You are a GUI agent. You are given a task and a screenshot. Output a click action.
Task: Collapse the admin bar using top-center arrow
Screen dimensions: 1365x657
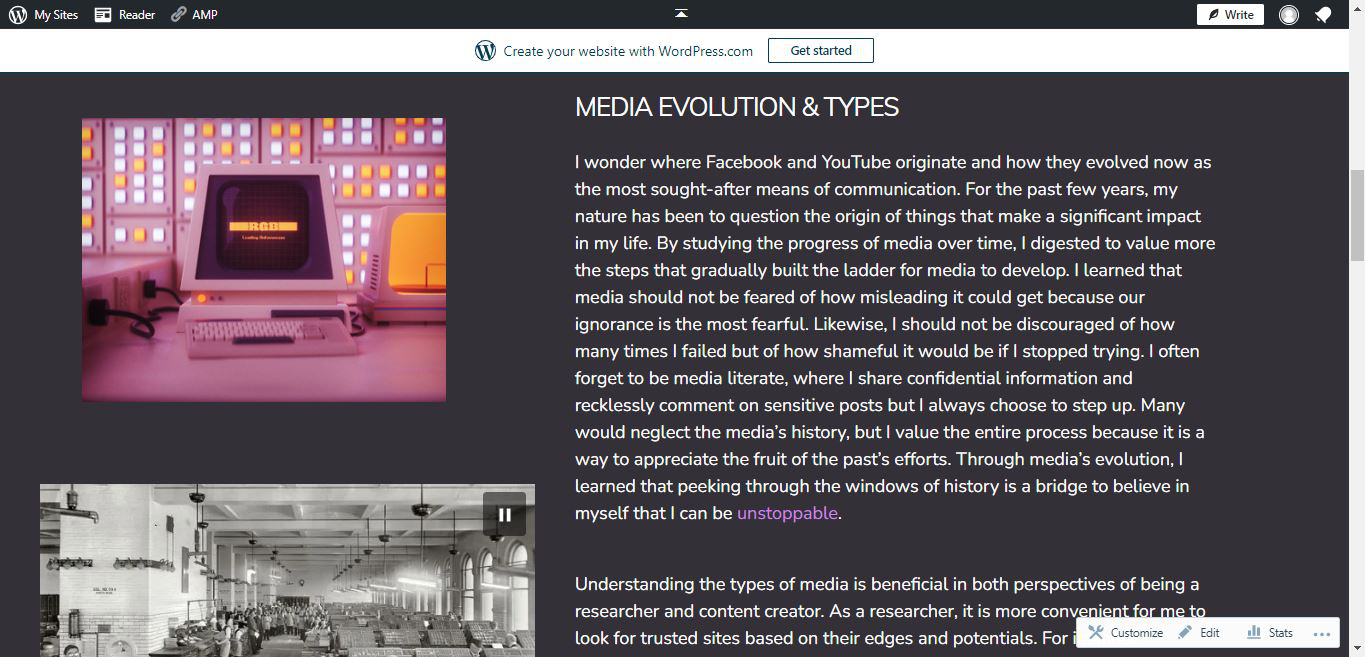click(681, 13)
